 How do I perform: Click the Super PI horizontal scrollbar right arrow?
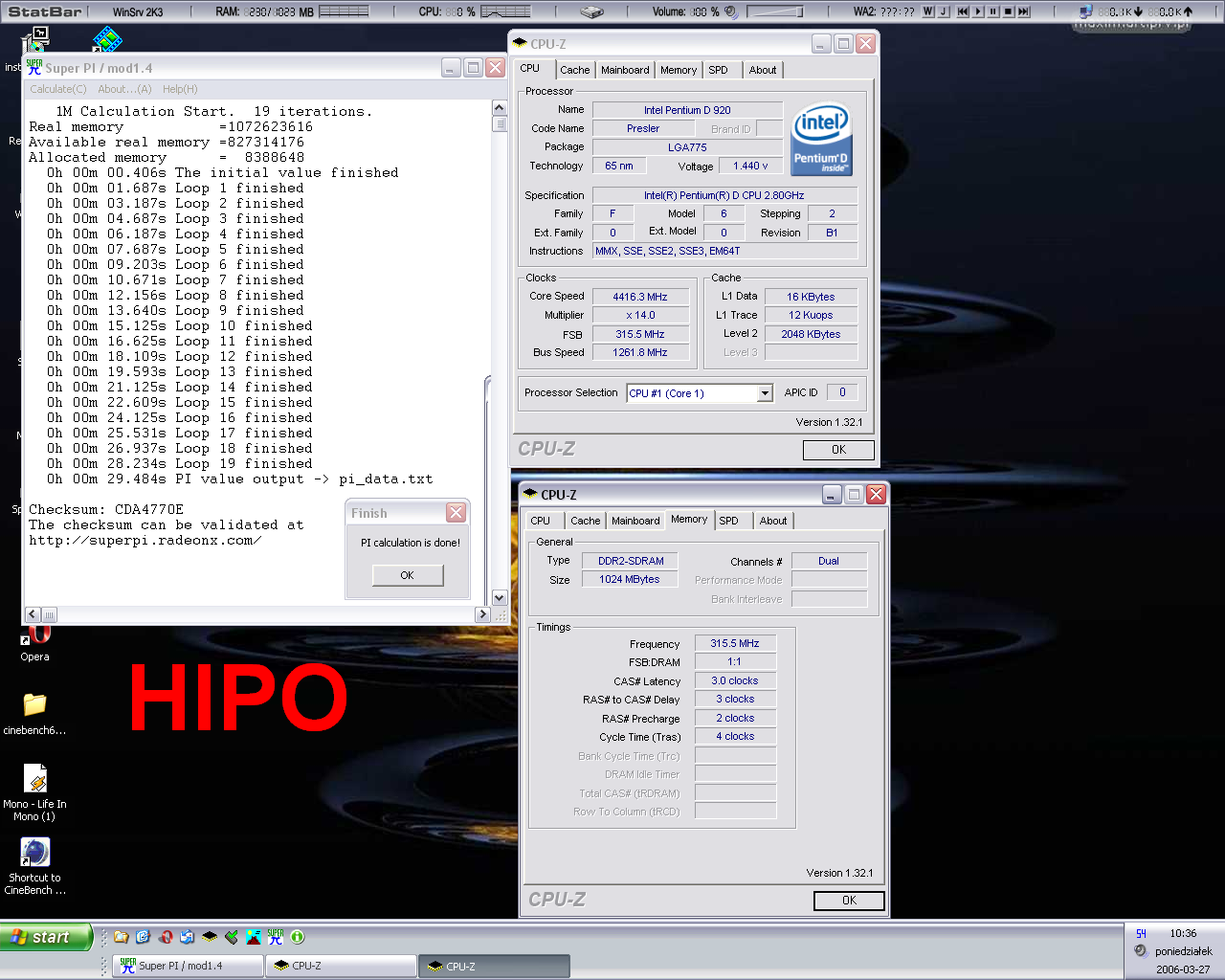point(481,614)
